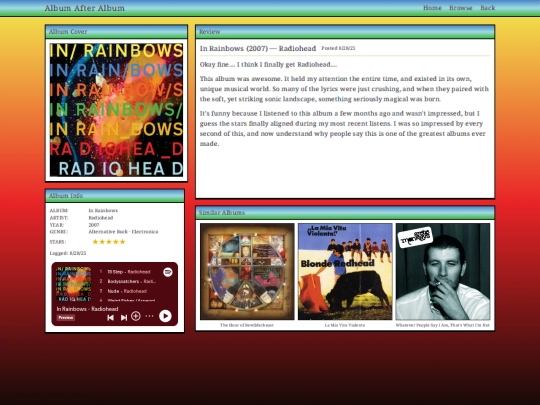
Task: Click genre 'Alternative Rock · Electronica'
Action: click(123, 231)
